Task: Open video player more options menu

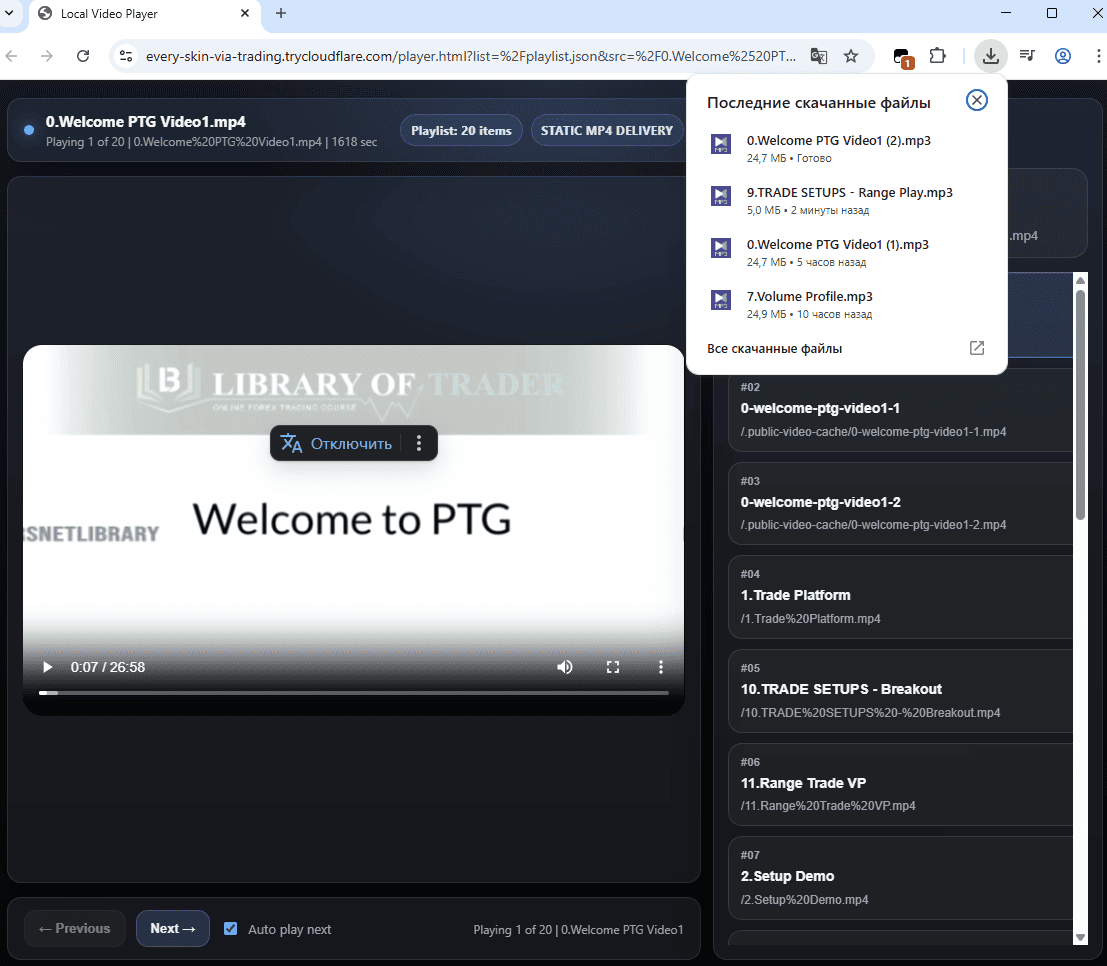Action: tap(661, 667)
